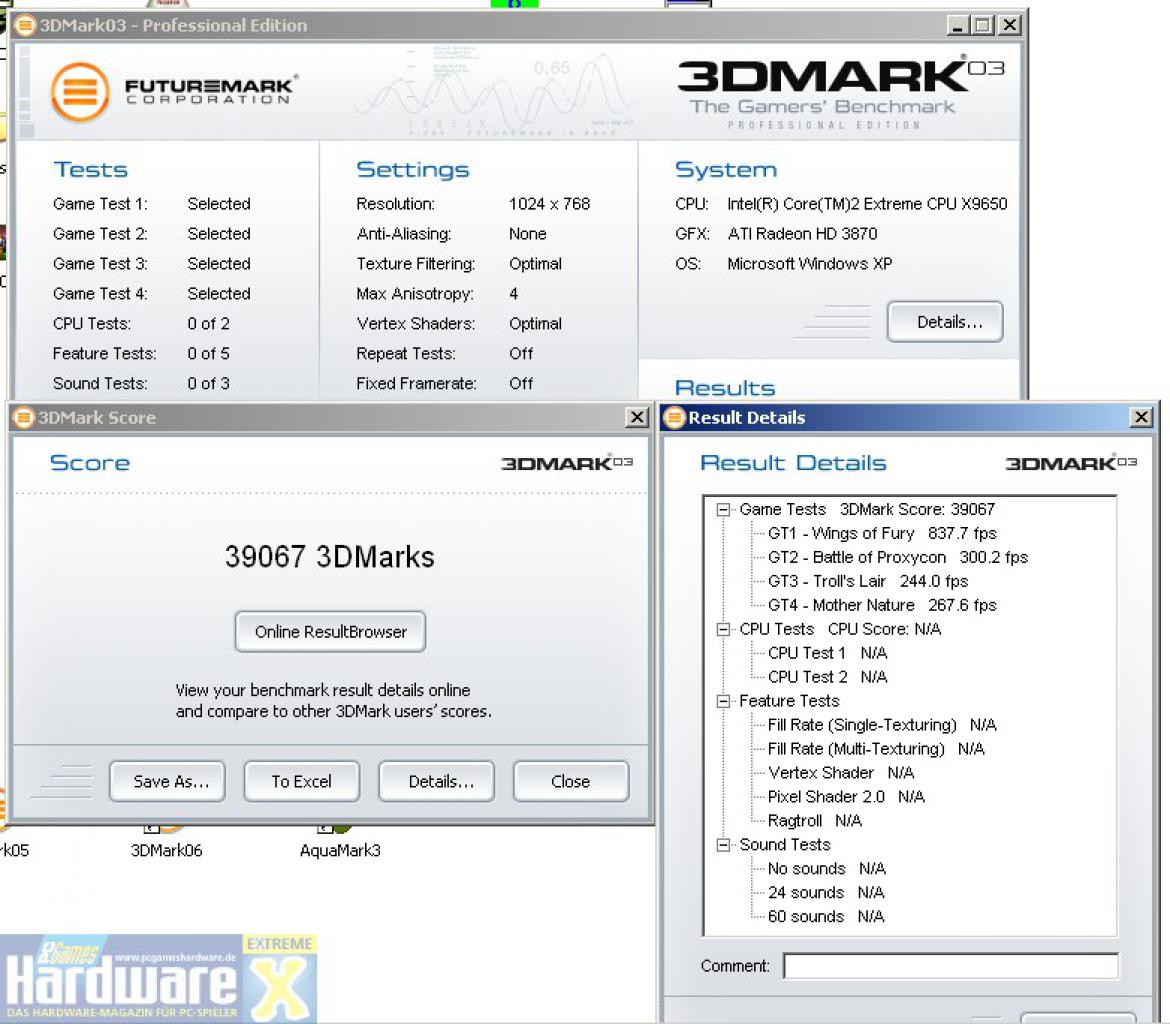Maximize the 3DMark03 main window

point(983,25)
